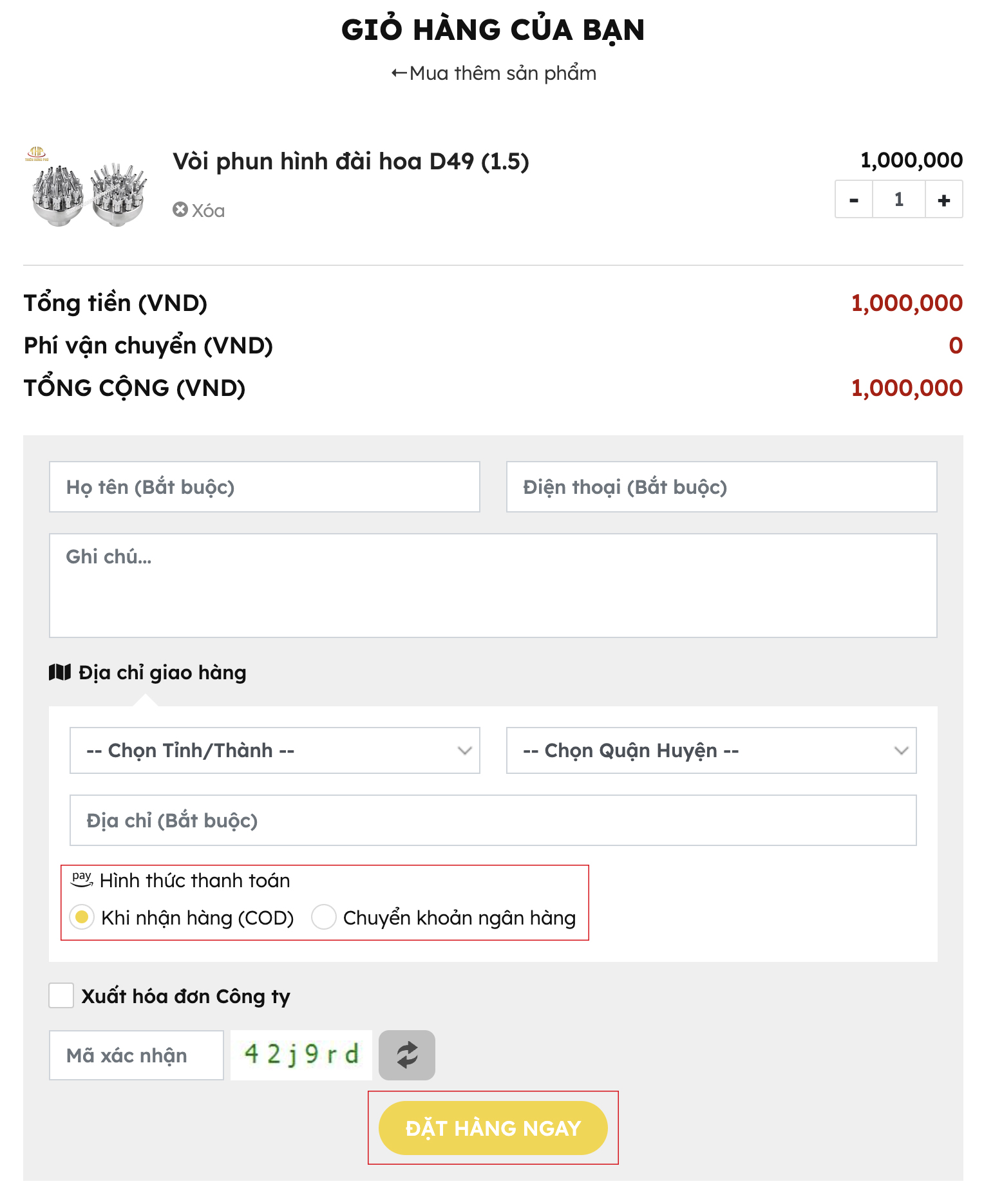
Task: Focus the Họ tên input field
Action: tap(264, 487)
